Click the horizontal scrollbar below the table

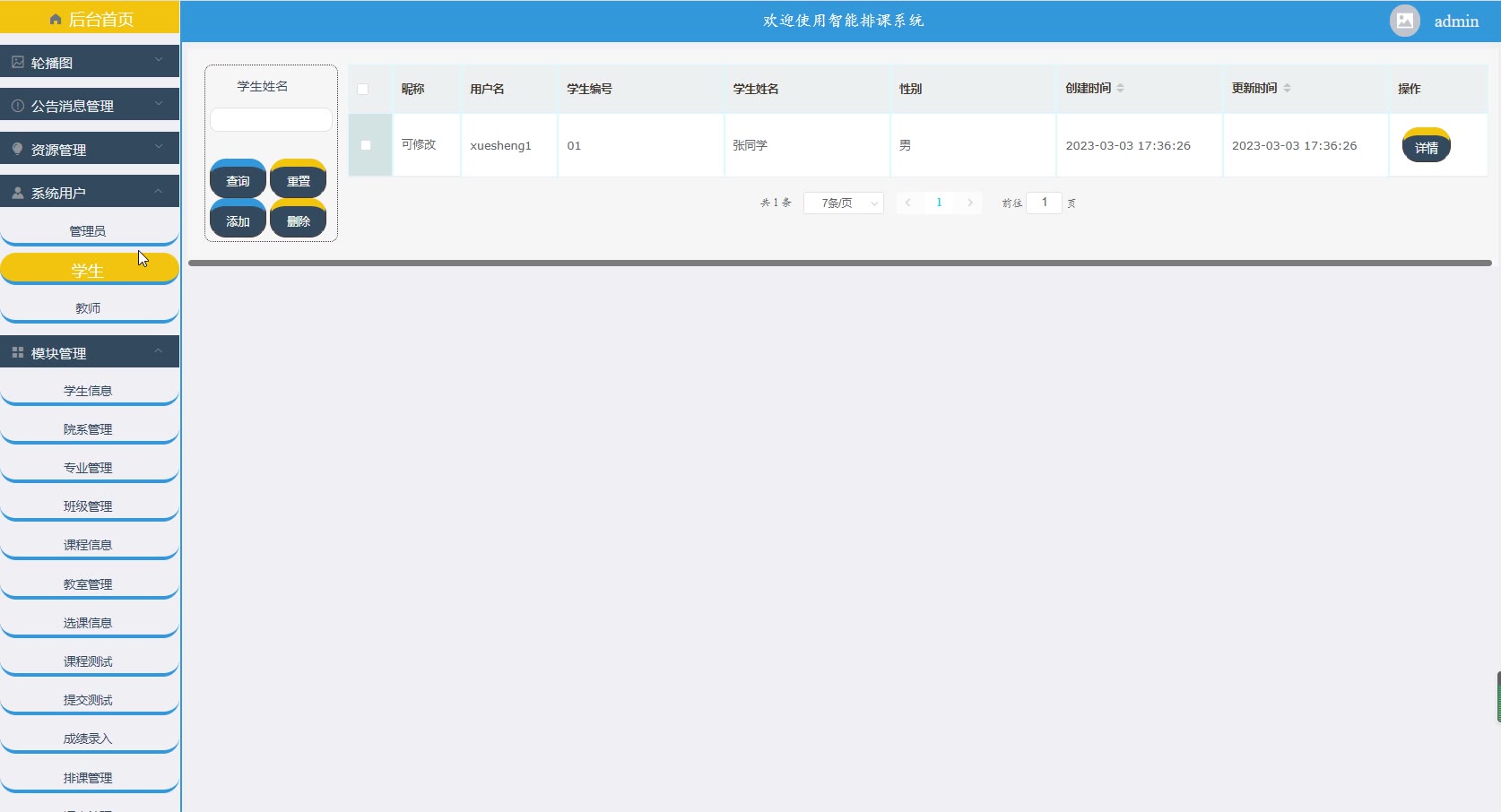pyautogui.click(x=840, y=263)
